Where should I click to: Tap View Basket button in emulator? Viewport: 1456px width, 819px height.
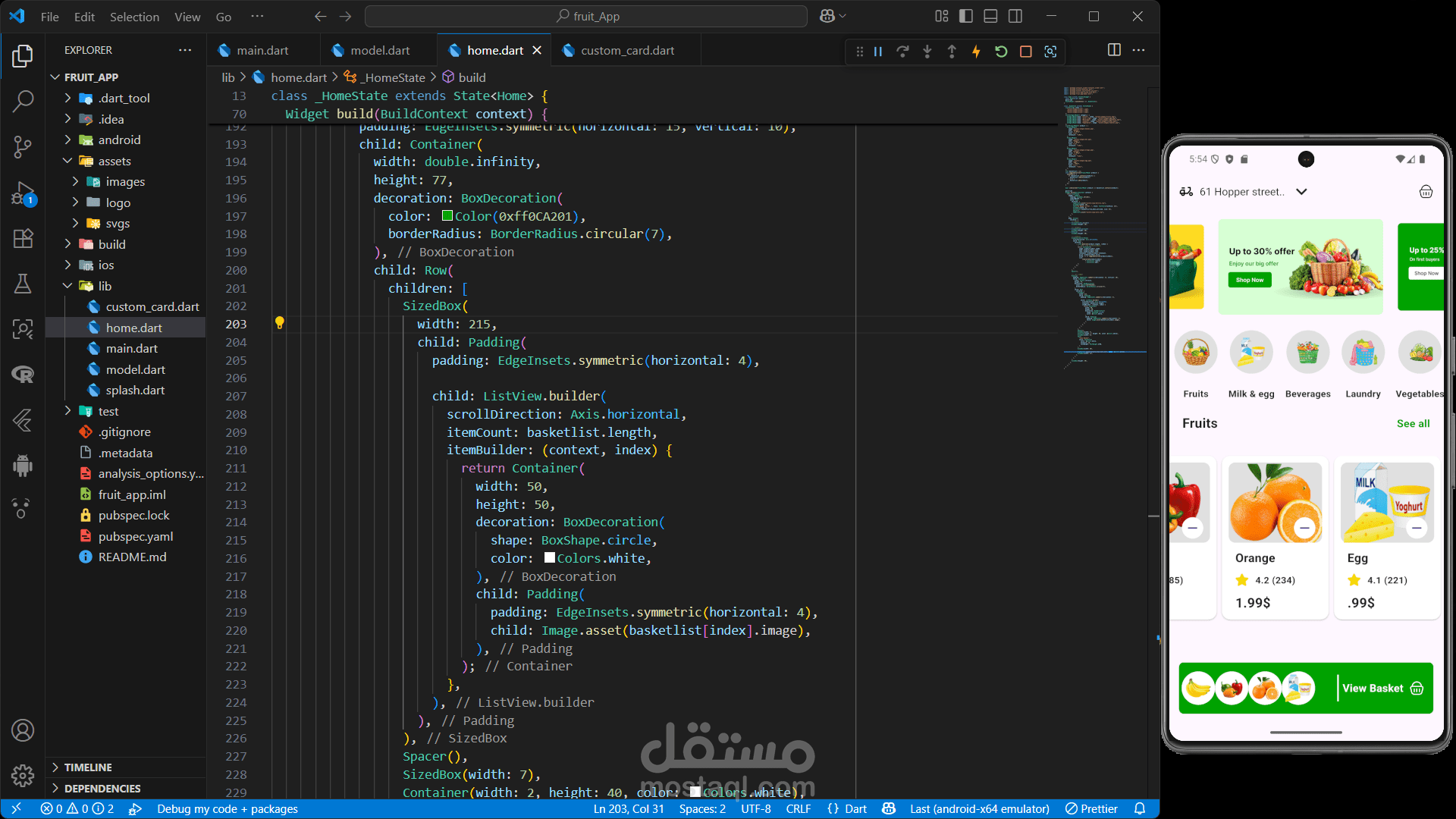(x=1382, y=689)
